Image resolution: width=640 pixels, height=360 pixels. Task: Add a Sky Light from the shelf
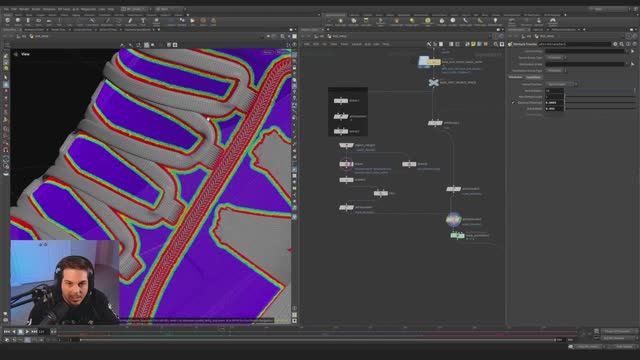(442, 22)
